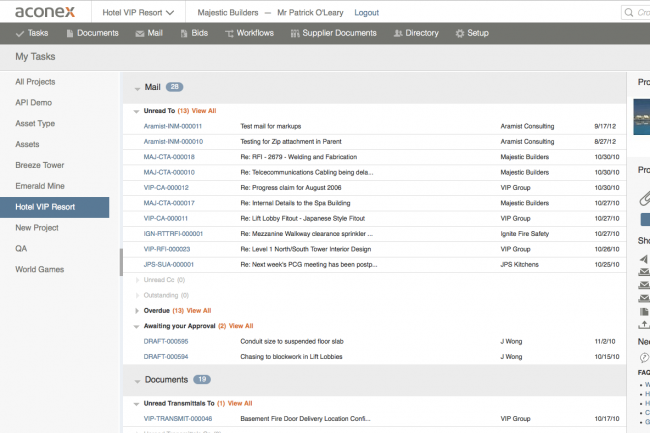Open mail MAJ-CTA-000018
Screen dimensions: 650x433
(169, 157)
